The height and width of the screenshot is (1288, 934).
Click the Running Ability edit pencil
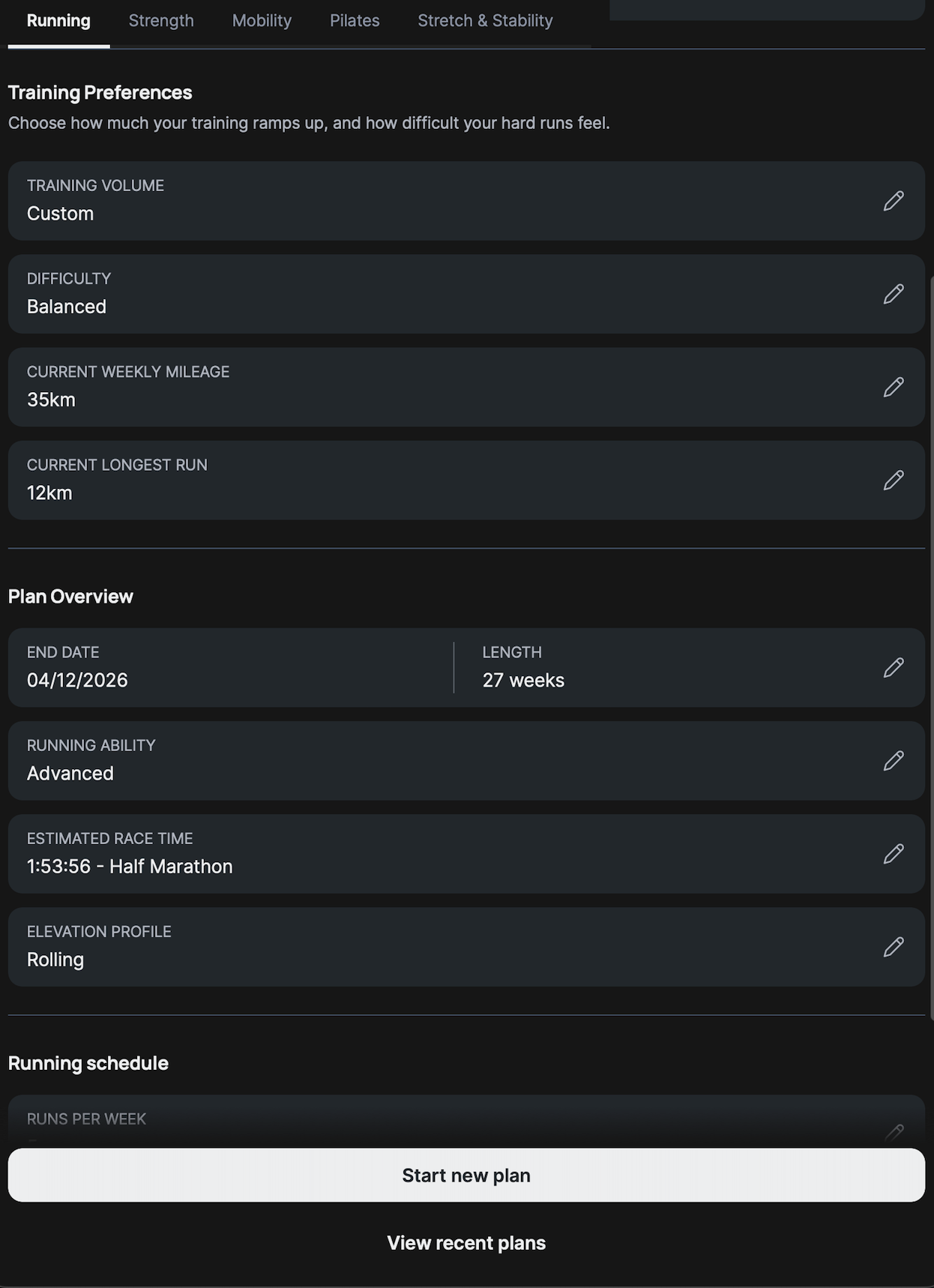pyautogui.click(x=893, y=760)
